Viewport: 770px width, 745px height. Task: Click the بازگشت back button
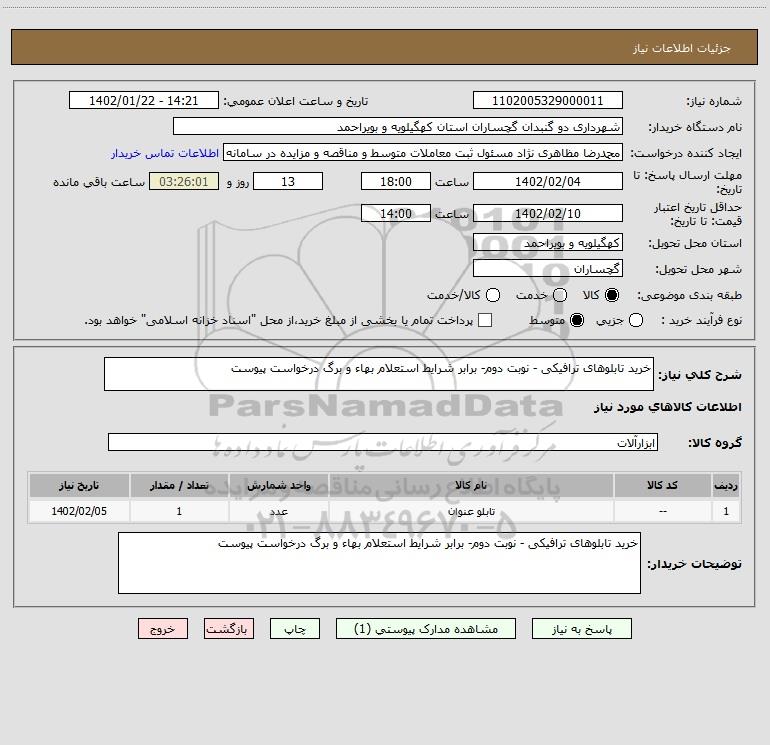click(x=229, y=629)
